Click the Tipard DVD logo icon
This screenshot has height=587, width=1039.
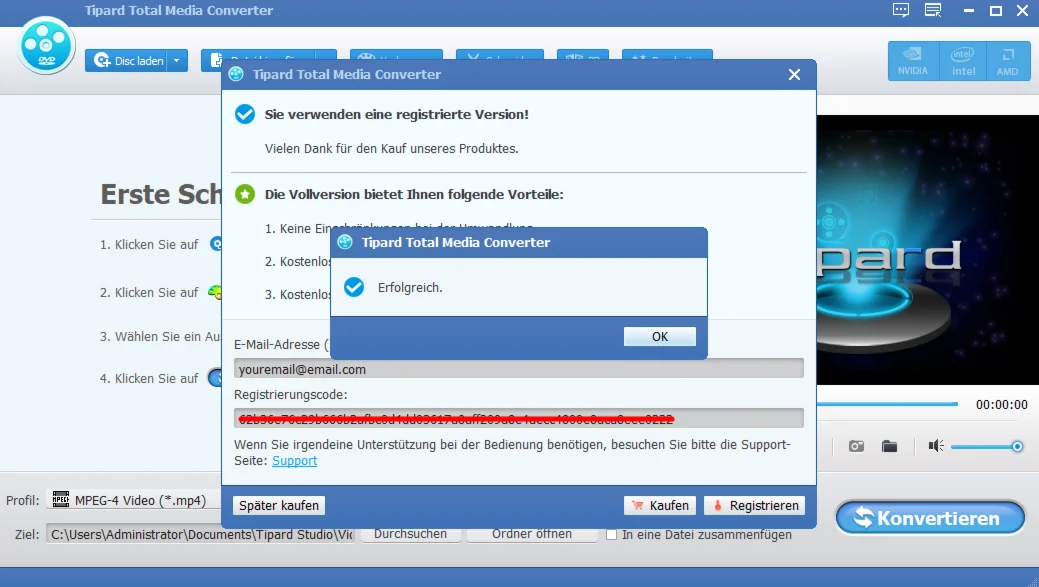point(46,46)
